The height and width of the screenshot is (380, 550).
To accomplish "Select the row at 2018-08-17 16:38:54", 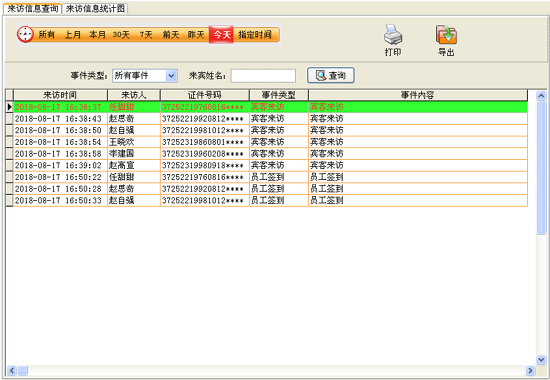I will pos(270,142).
